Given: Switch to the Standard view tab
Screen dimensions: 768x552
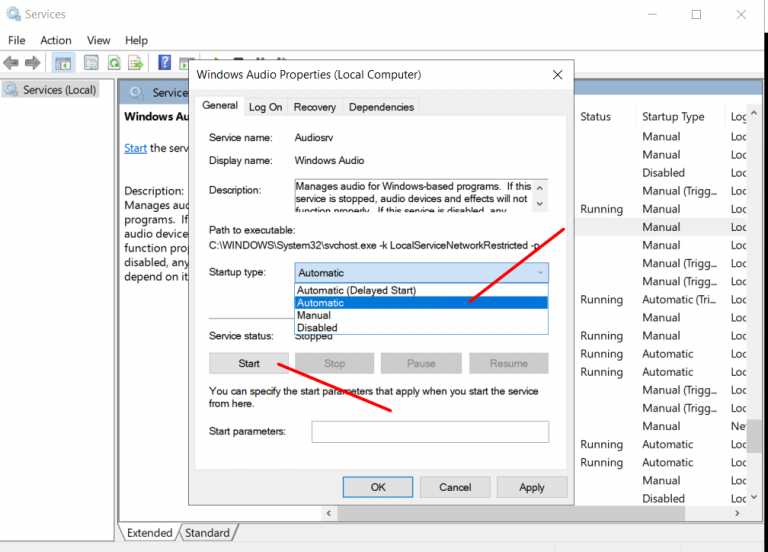Looking at the screenshot, I should (207, 533).
